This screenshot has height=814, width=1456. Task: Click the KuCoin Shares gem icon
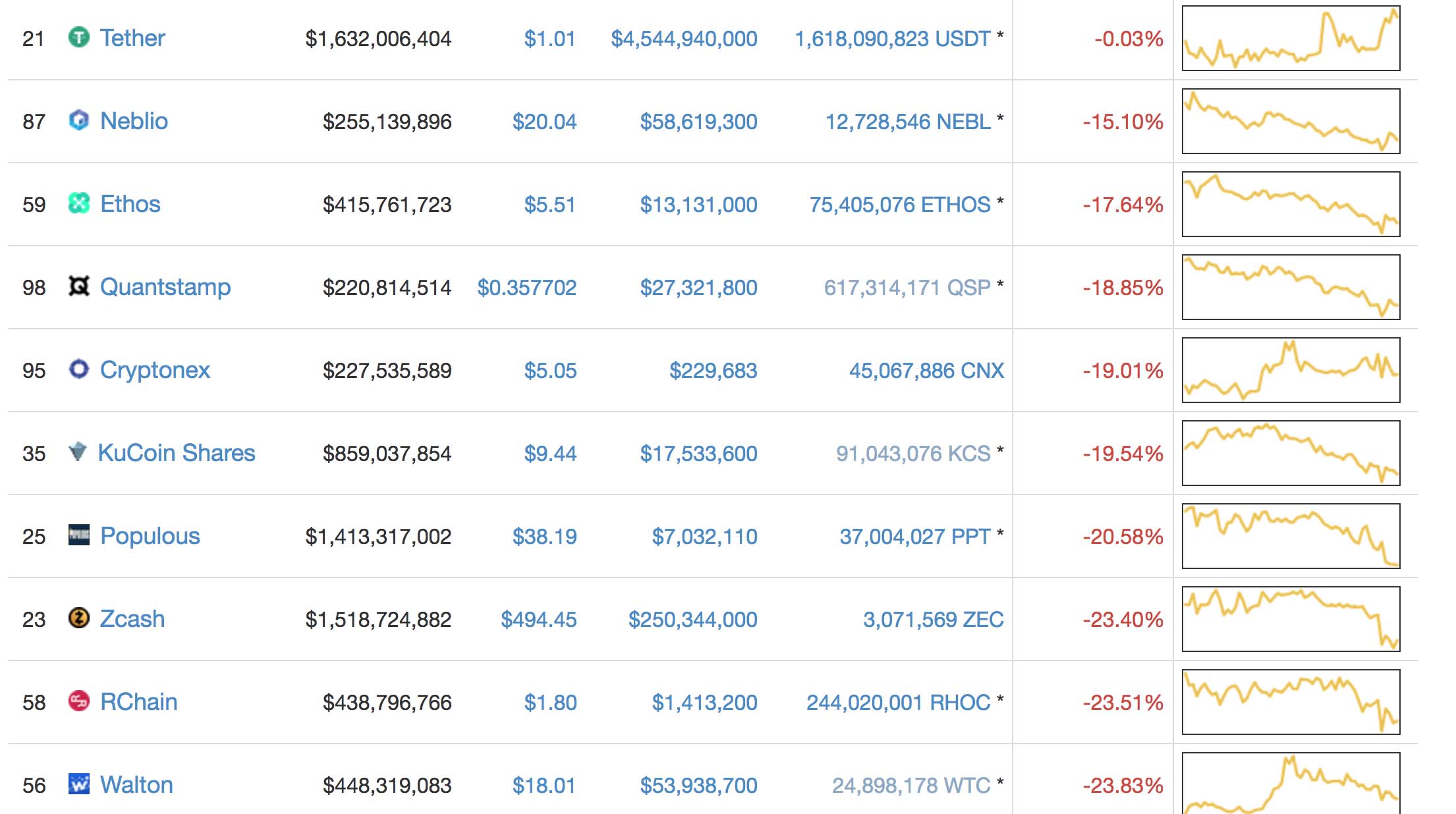[78, 452]
